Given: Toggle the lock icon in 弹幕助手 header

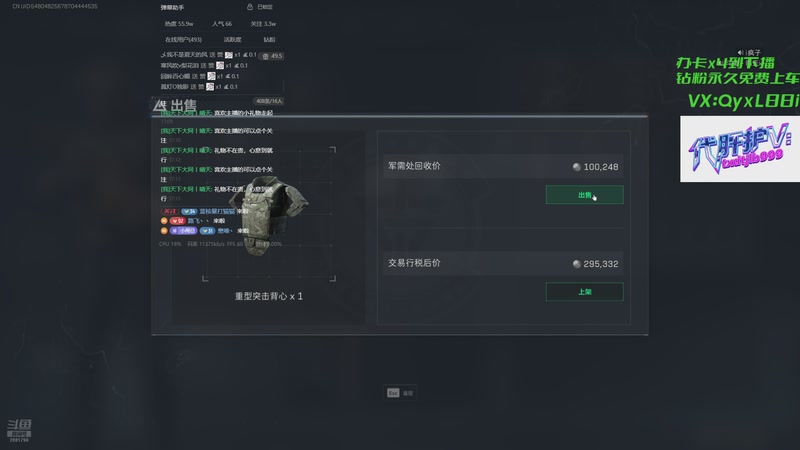Looking at the screenshot, I should click(x=249, y=7).
